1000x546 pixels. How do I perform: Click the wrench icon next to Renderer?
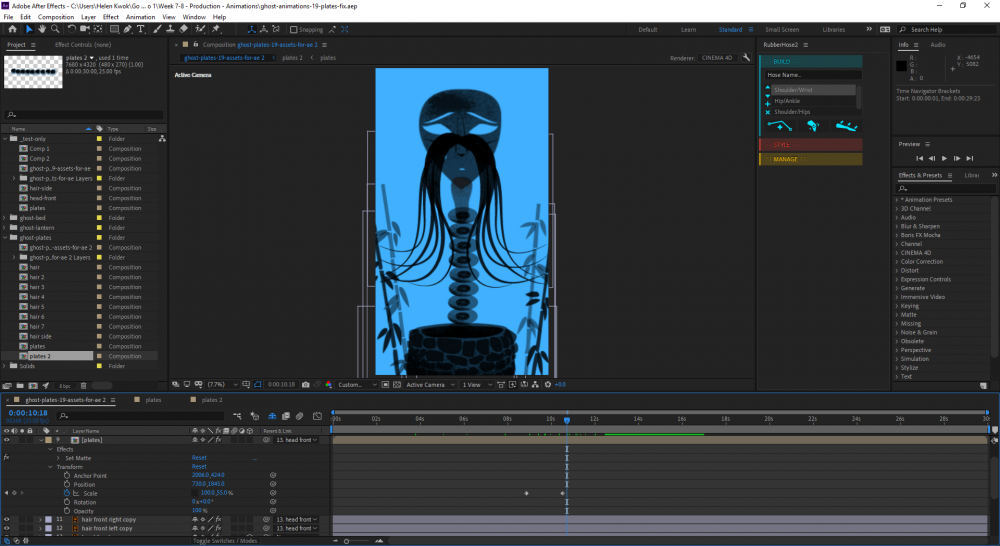tap(746, 57)
